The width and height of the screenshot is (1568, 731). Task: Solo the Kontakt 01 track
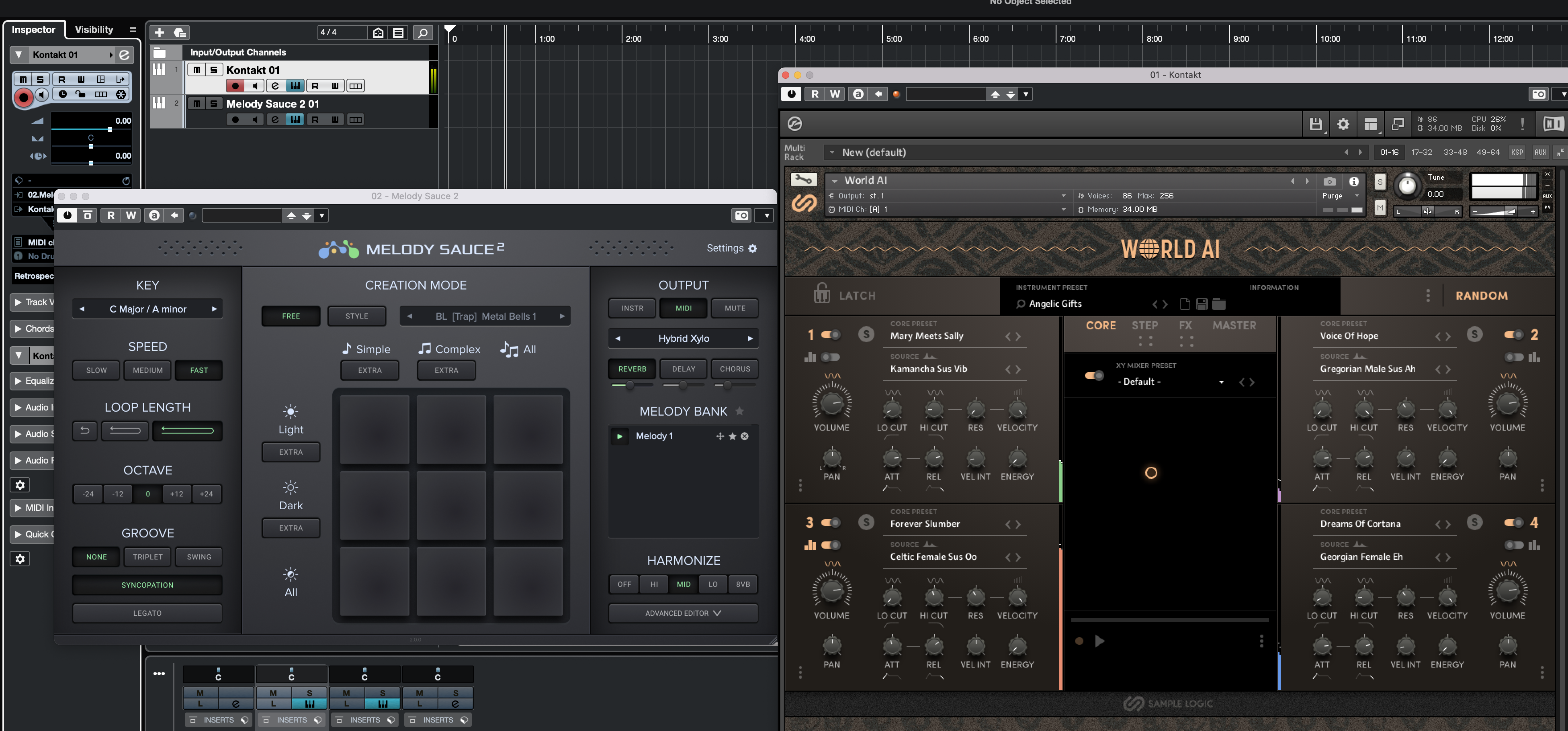(213, 70)
